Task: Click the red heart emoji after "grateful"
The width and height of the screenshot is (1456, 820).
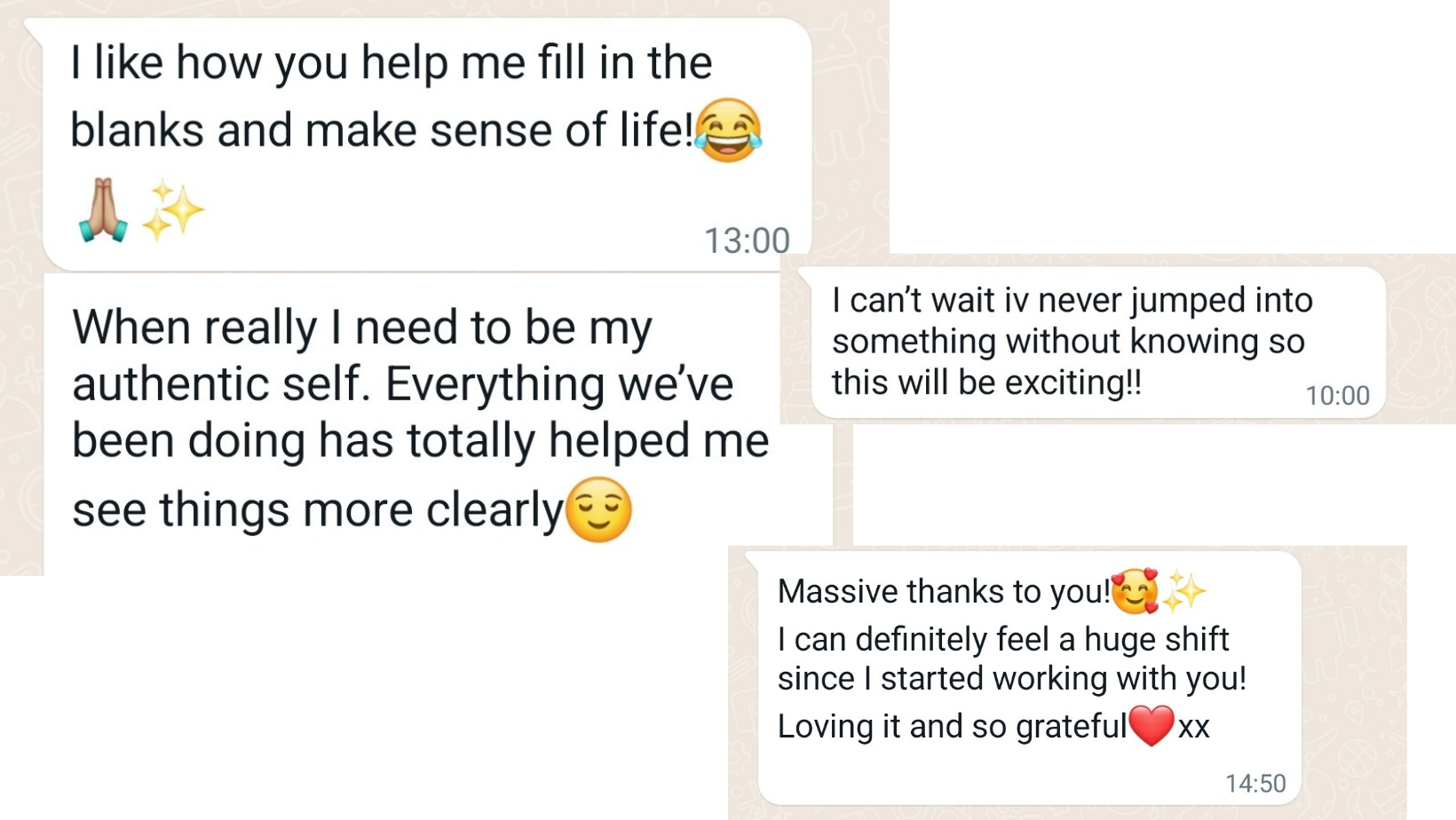Action: (1151, 725)
